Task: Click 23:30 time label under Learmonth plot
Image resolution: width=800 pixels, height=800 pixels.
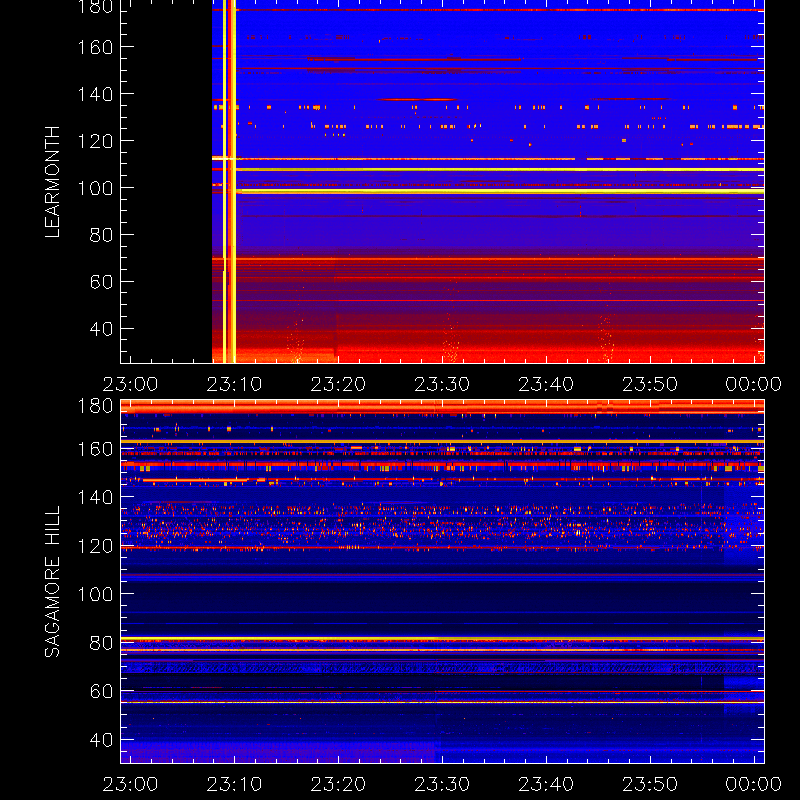Action: pyautogui.click(x=442, y=384)
